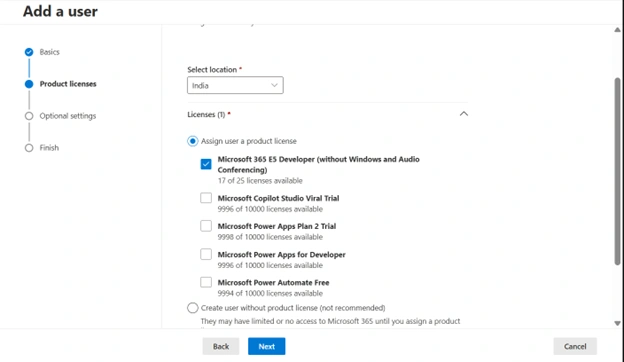Uncheck Microsoft 365 E5 Developer license
The image size is (624, 362).
(206, 164)
